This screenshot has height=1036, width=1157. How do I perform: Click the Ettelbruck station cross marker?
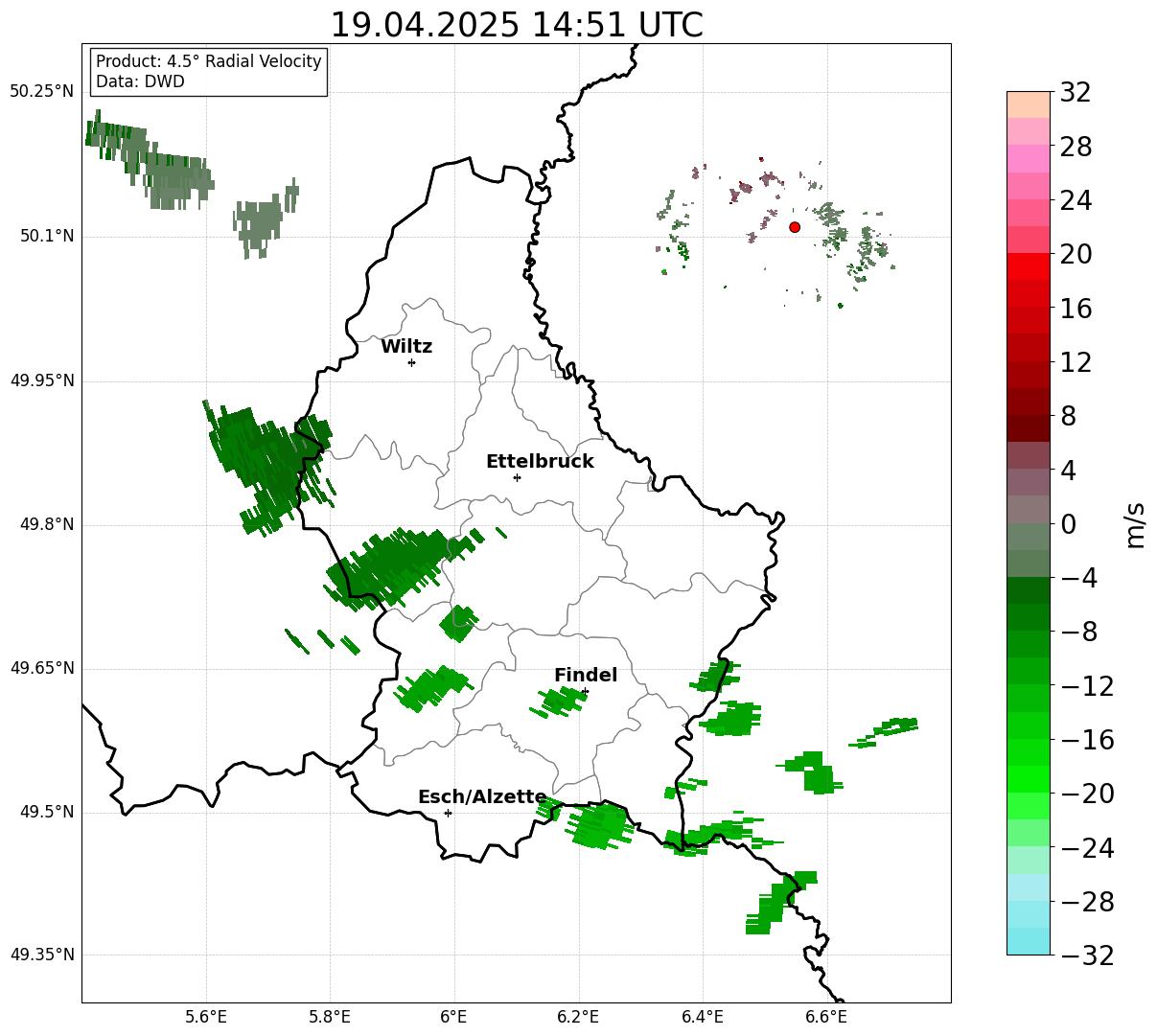coord(517,477)
